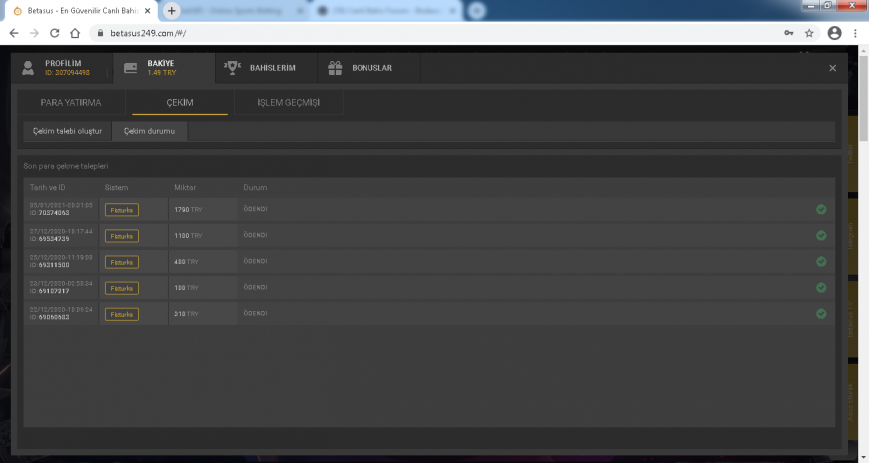Click ÖDENDİ status in the 1790 TRY row
This screenshot has width=869, height=463.
(255, 209)
